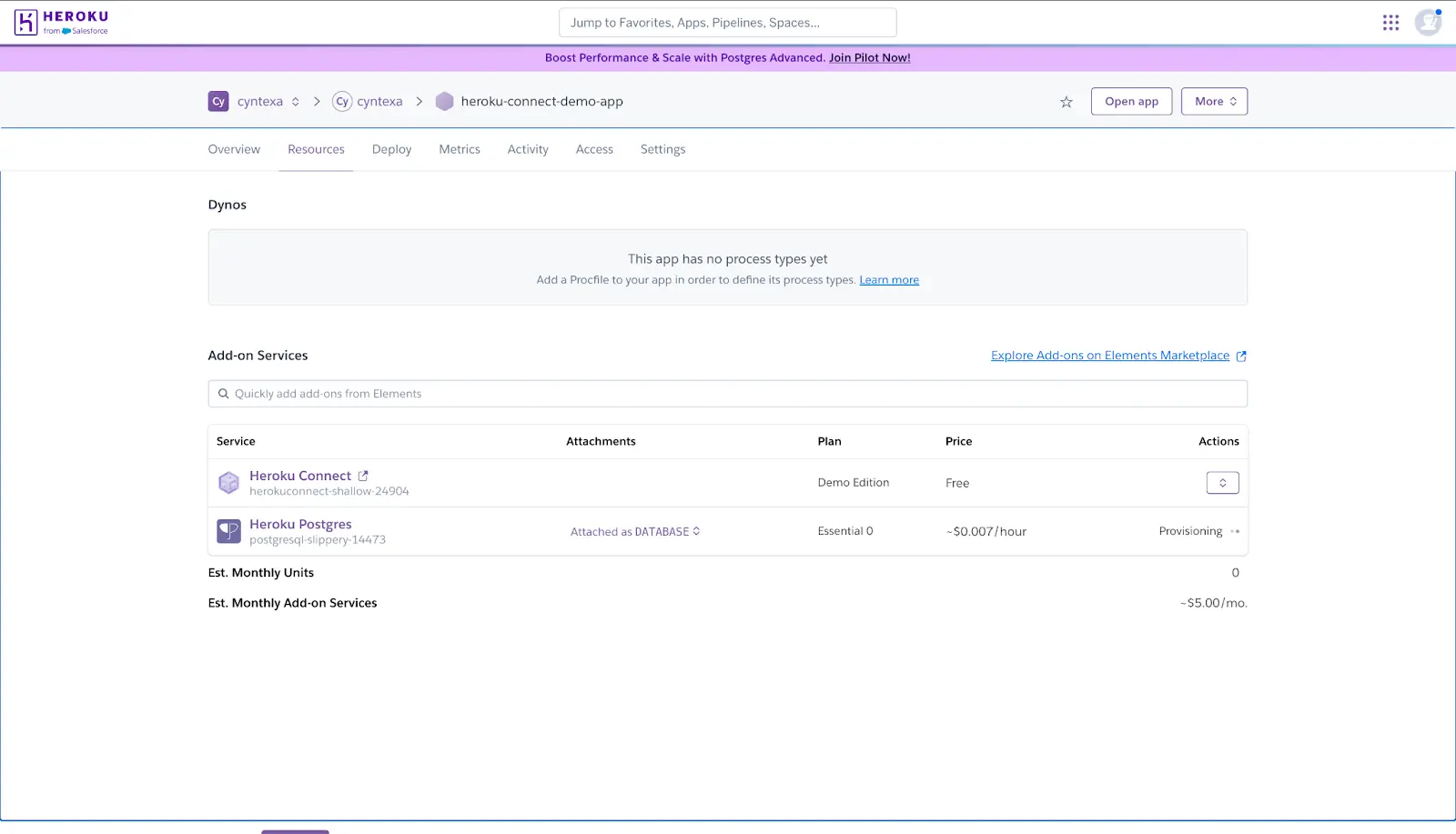Click the Open app button
Image resolution: width=1456 pixels, height=834 pixels.
coord(1131,101)
